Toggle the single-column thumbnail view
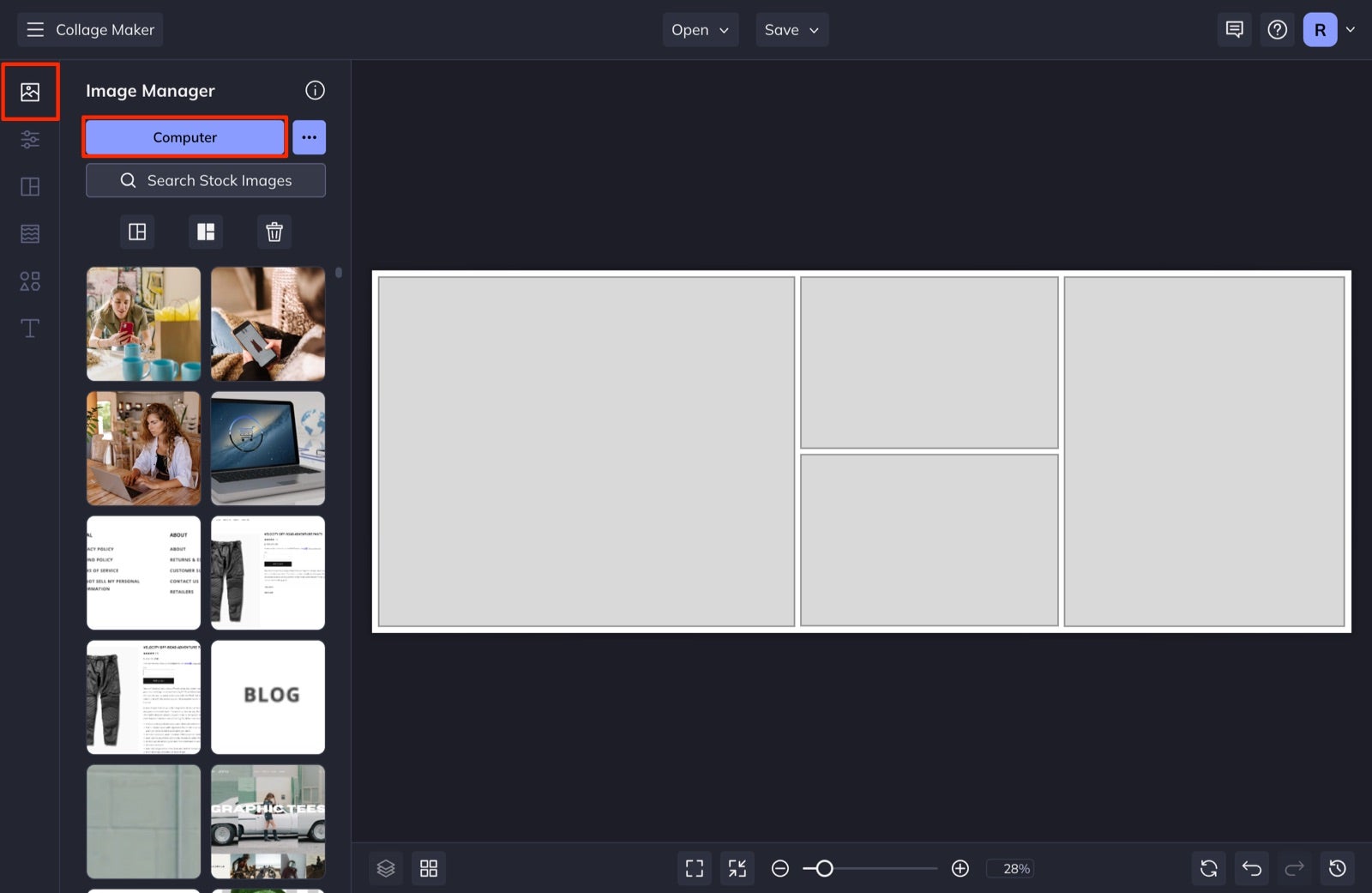1372x893 pixels. (137, 232)
